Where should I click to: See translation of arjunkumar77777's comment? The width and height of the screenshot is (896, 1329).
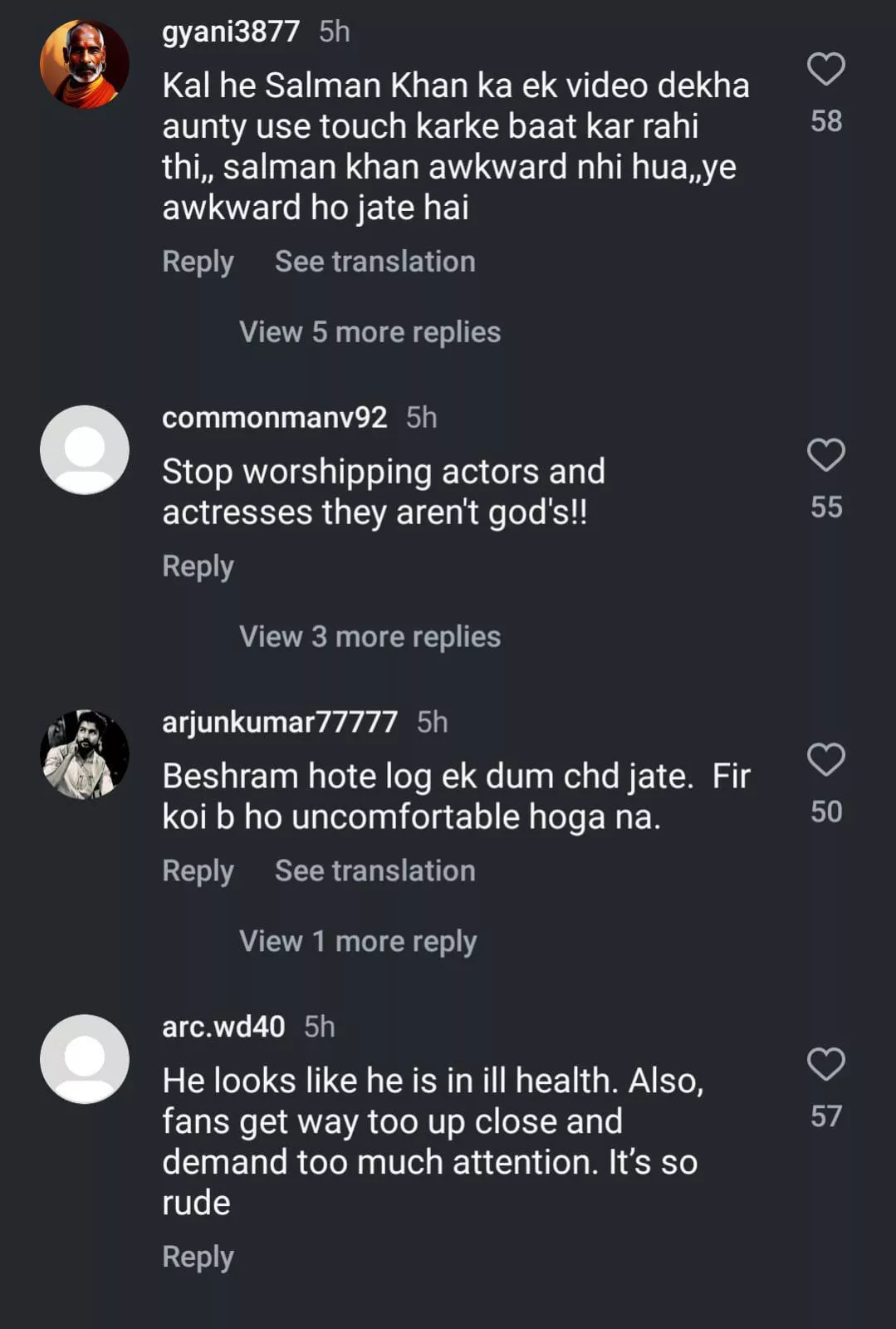[x=375, y=870]
